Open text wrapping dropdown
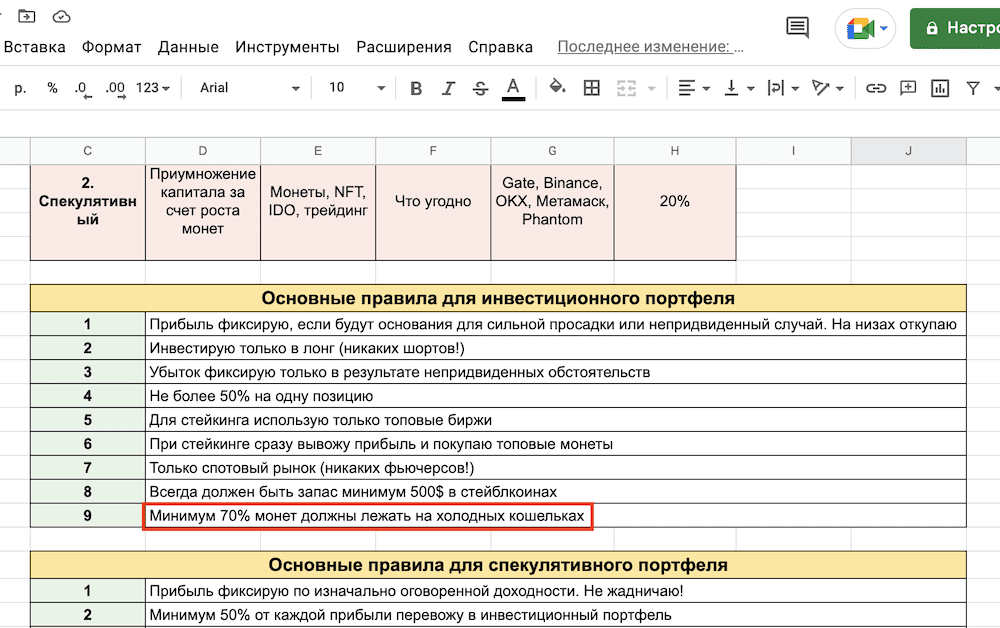Image resolution: width=1000 pixels, height=628 pixels. coord(783,88)
